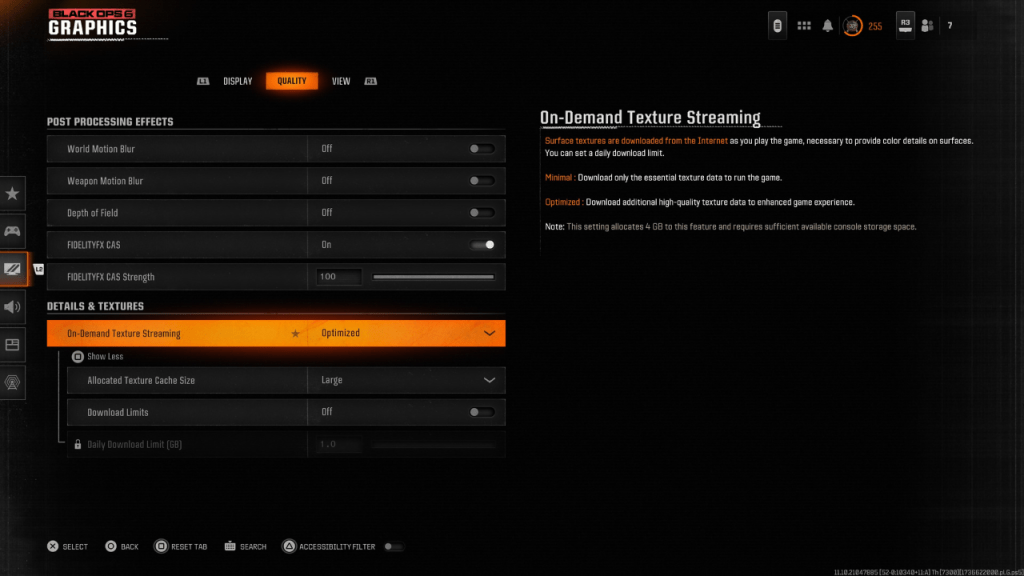
Task: Click the RESET TAB button
Action: click(x=181, y=546)
